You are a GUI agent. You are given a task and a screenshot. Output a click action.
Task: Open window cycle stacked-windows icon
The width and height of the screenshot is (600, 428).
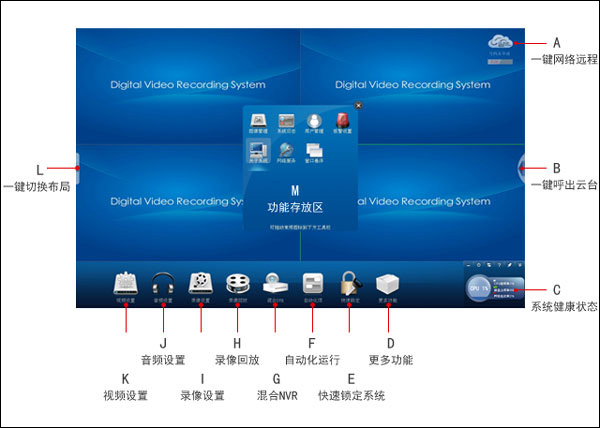tap(314, 150)
